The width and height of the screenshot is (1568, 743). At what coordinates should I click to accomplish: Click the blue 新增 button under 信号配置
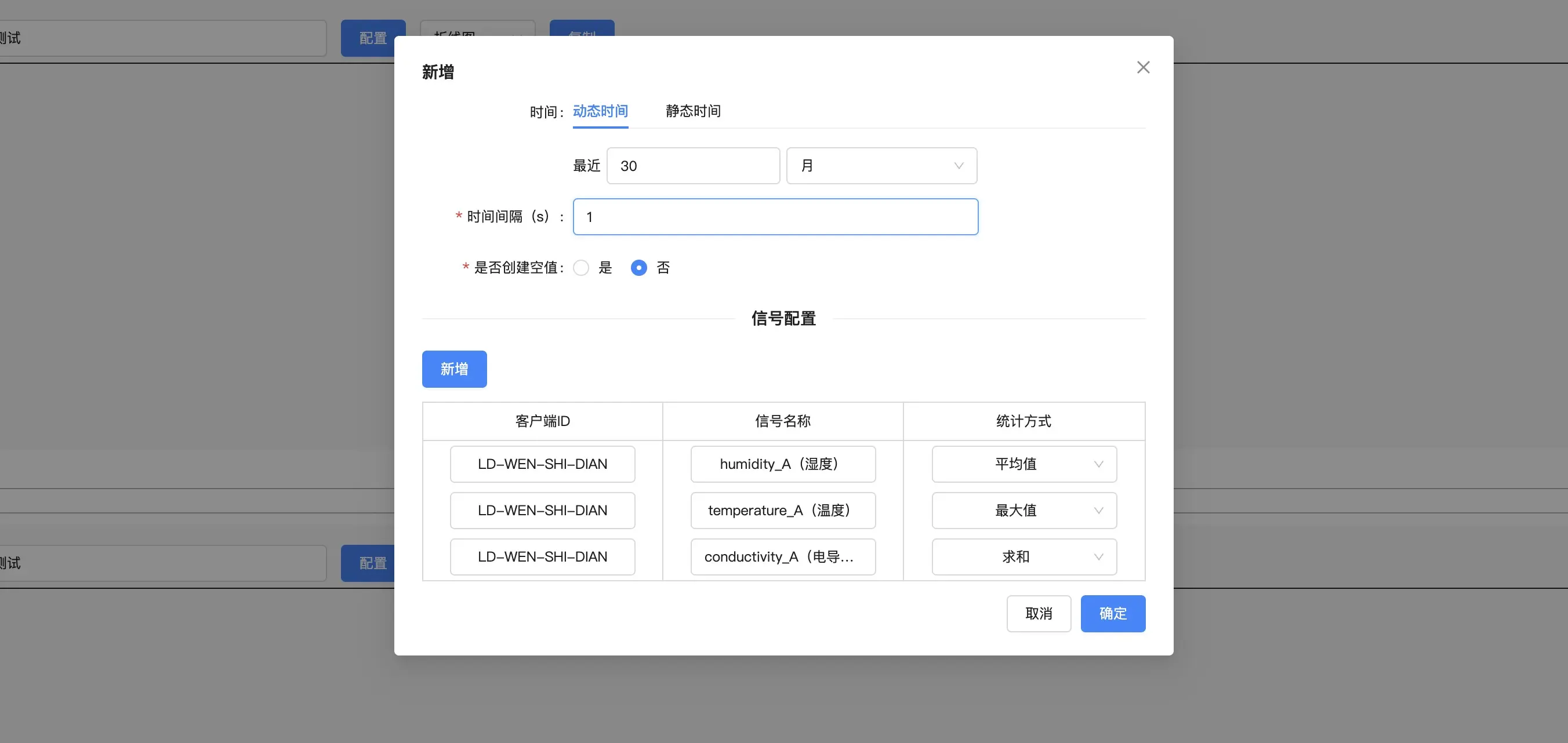coord(454,369)
